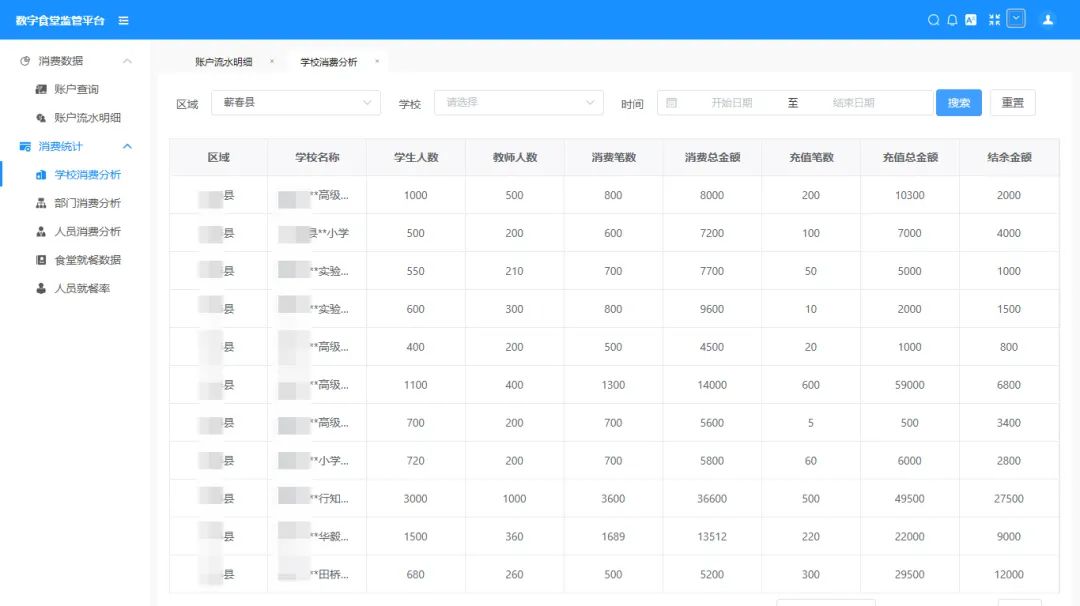Click the 账户查询 sidebar icon
This screenshot has width=1080, height=606.
[41, 89]
